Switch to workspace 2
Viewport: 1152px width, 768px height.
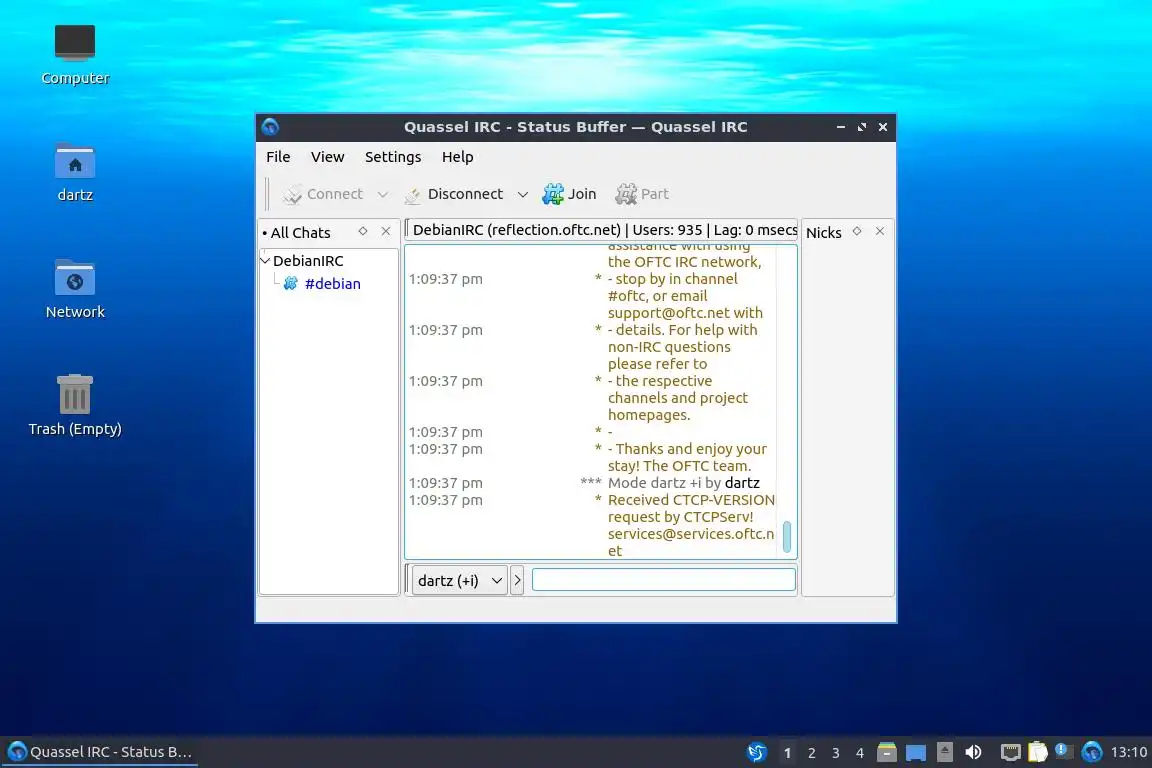tap(812, 753)
